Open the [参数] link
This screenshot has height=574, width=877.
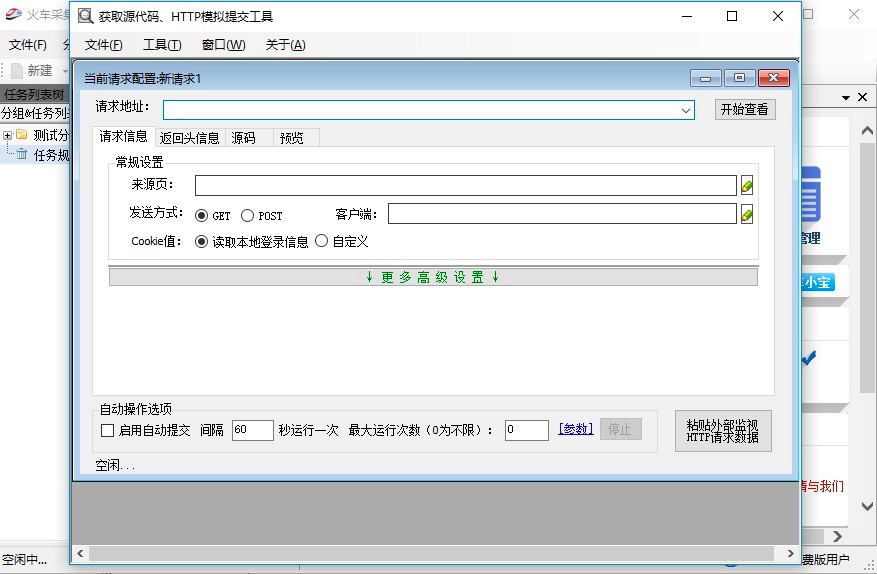click(576, 429)
